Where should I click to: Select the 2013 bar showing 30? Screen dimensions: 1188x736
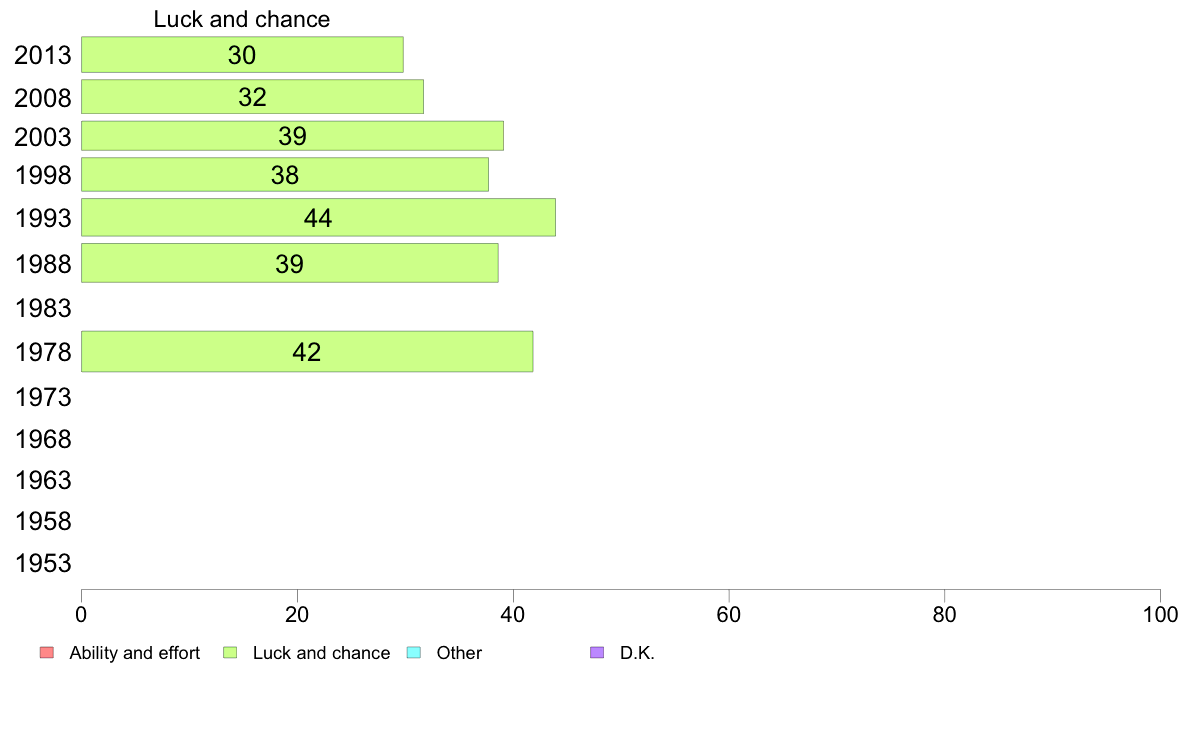(242, 55)
